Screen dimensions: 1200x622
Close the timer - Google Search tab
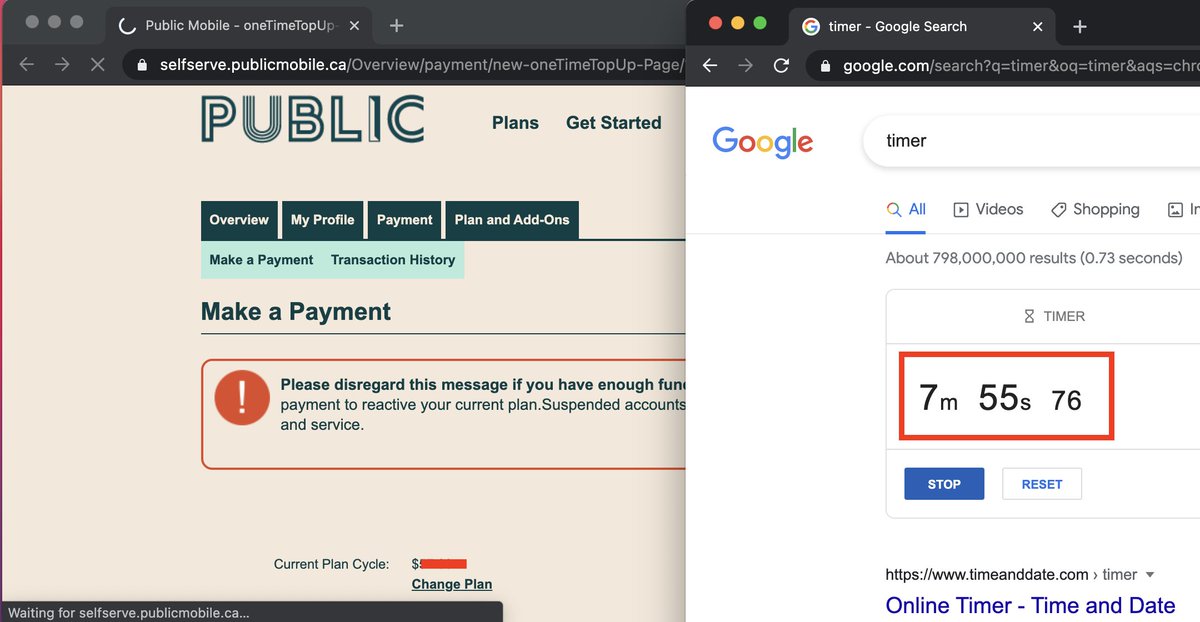coord(1037,27)
